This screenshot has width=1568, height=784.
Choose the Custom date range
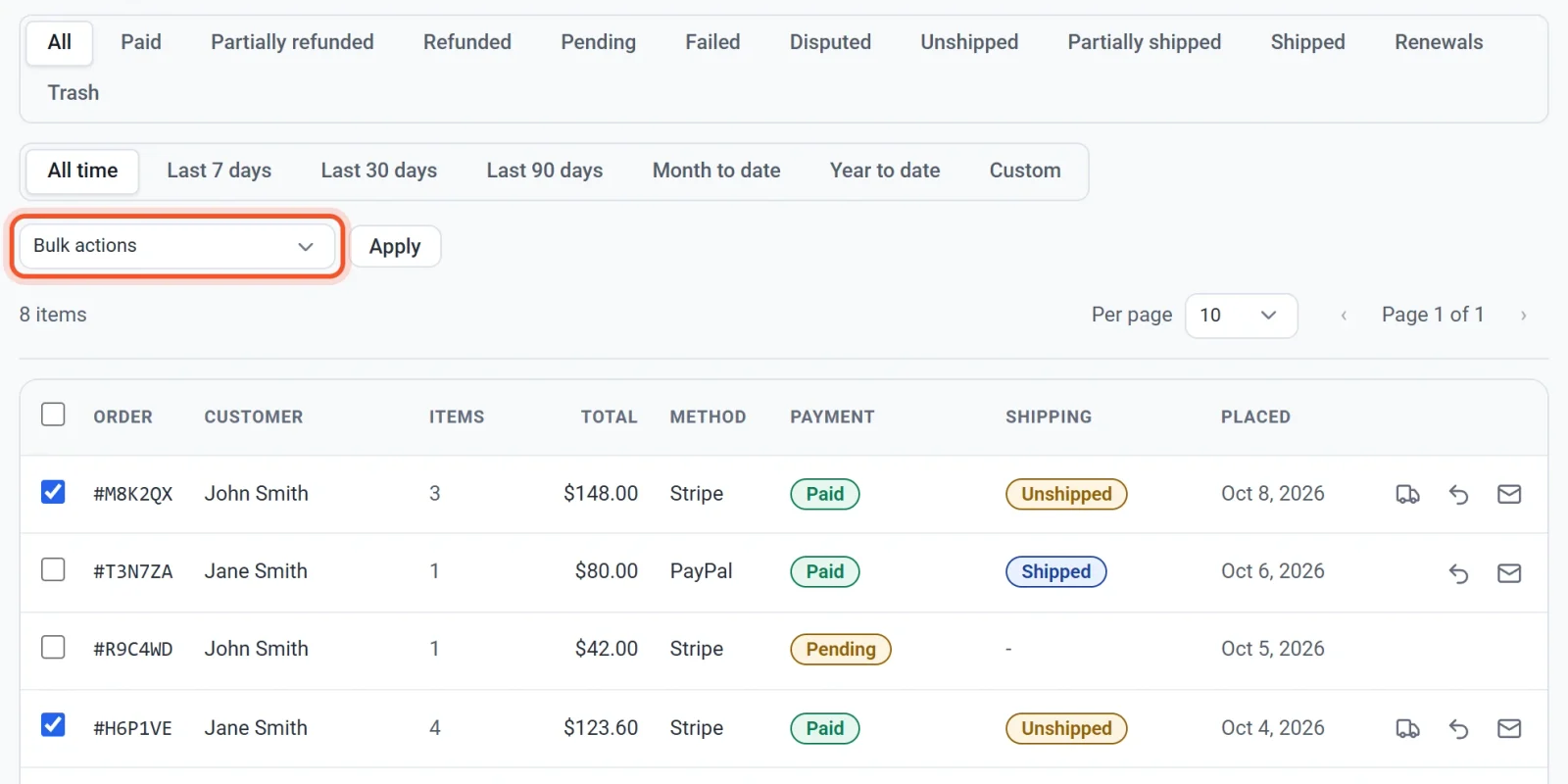pos(1025,171)
